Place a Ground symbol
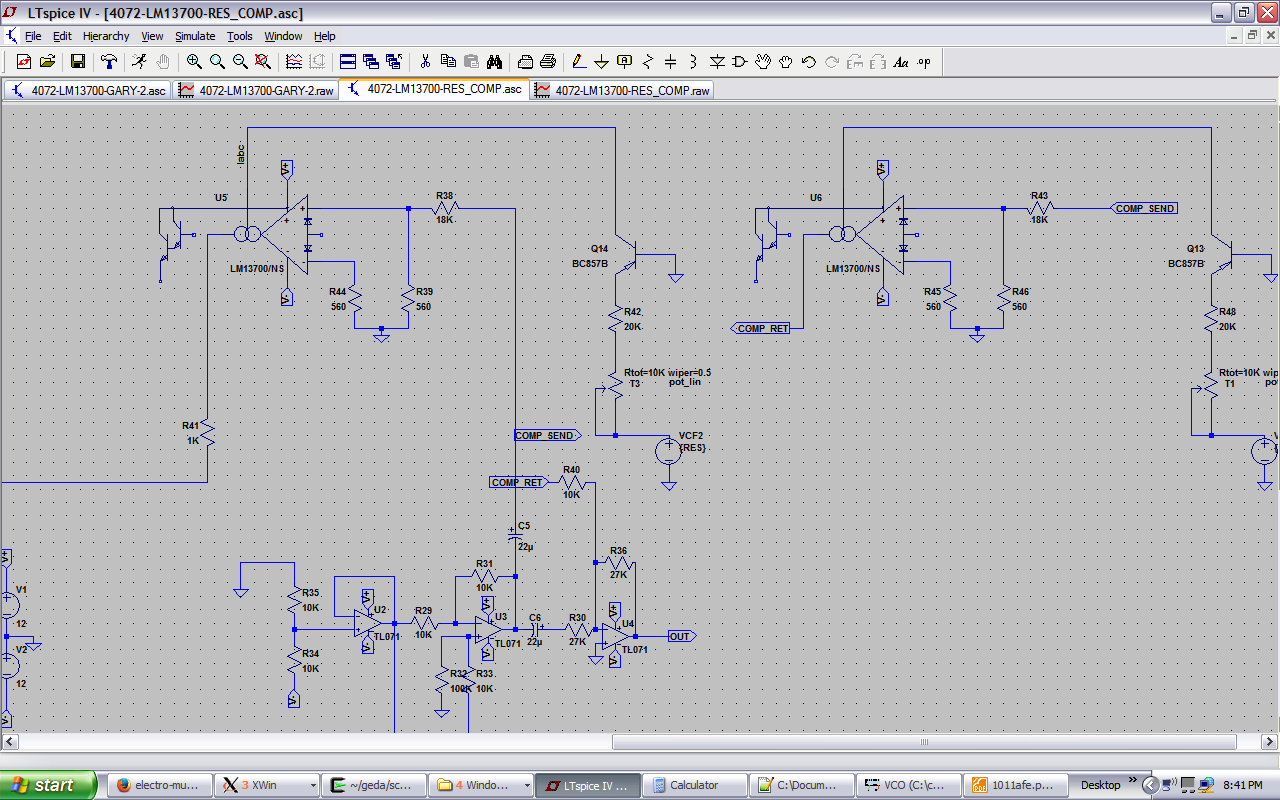 point(601,61)
